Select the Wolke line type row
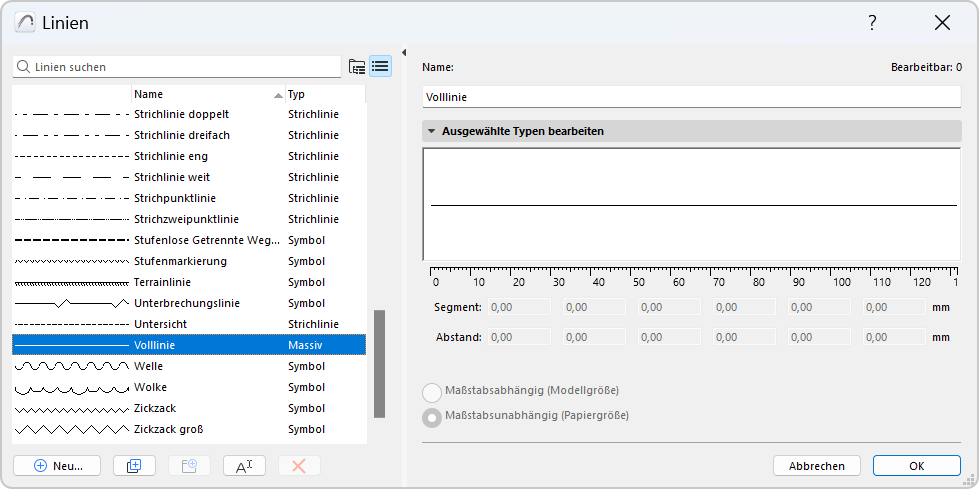 click(189, 387)
